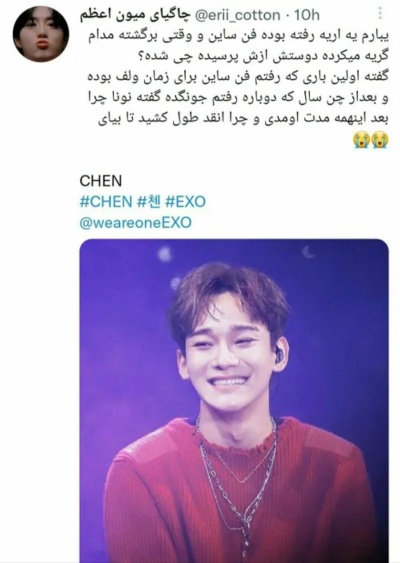Open the author's round profile avatar

click(41, 34)
